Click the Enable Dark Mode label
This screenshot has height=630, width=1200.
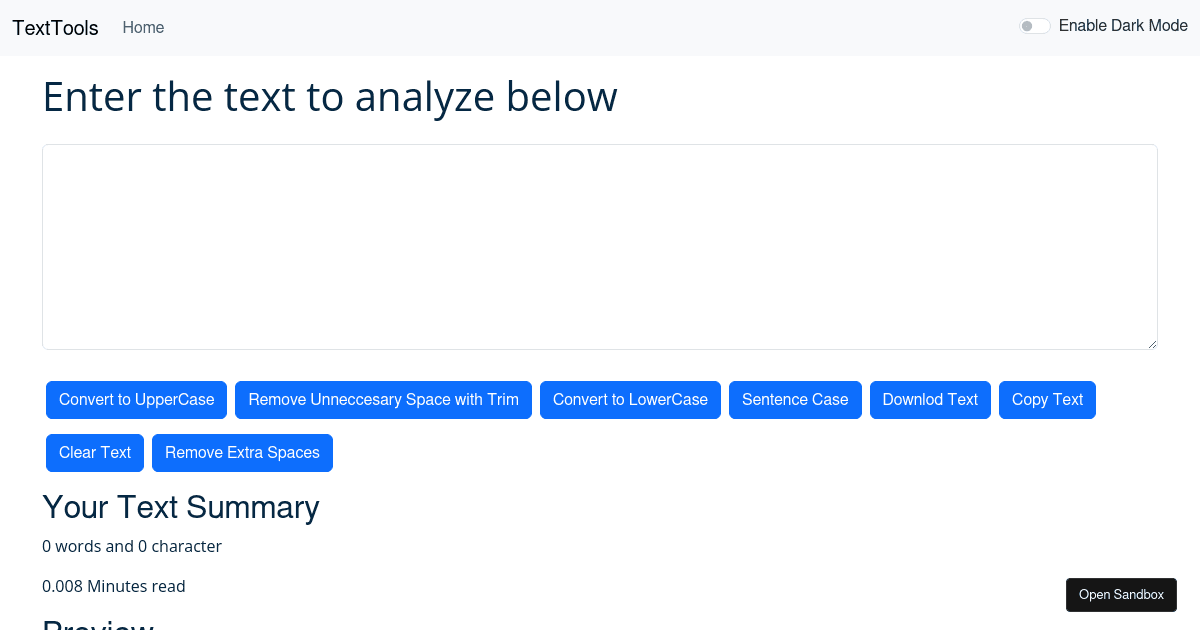pos(1123,25)
